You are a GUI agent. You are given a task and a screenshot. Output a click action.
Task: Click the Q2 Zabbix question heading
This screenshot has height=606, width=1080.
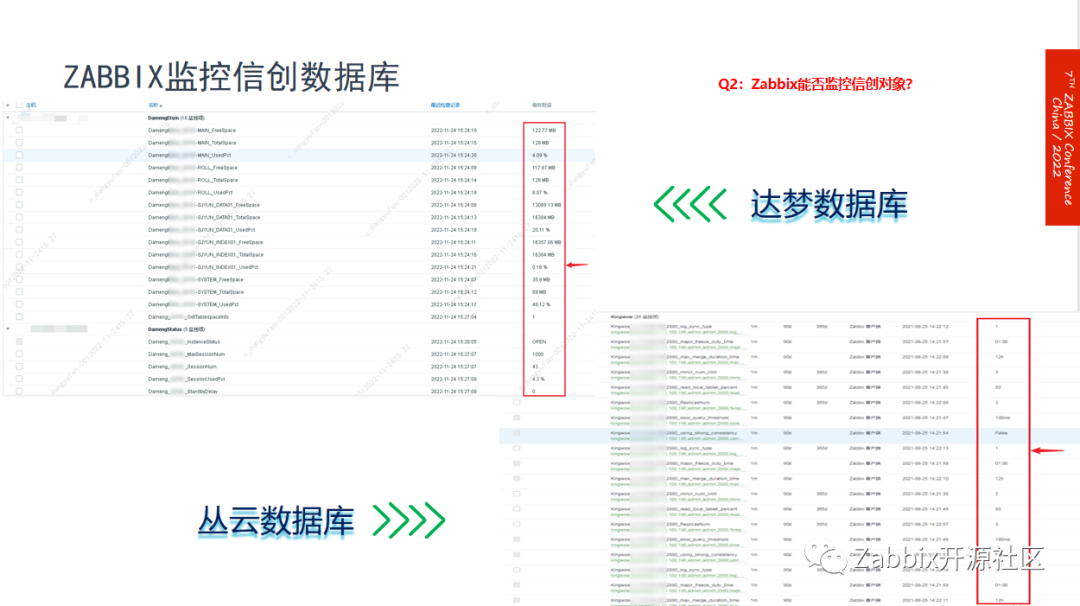coord(815,84)
